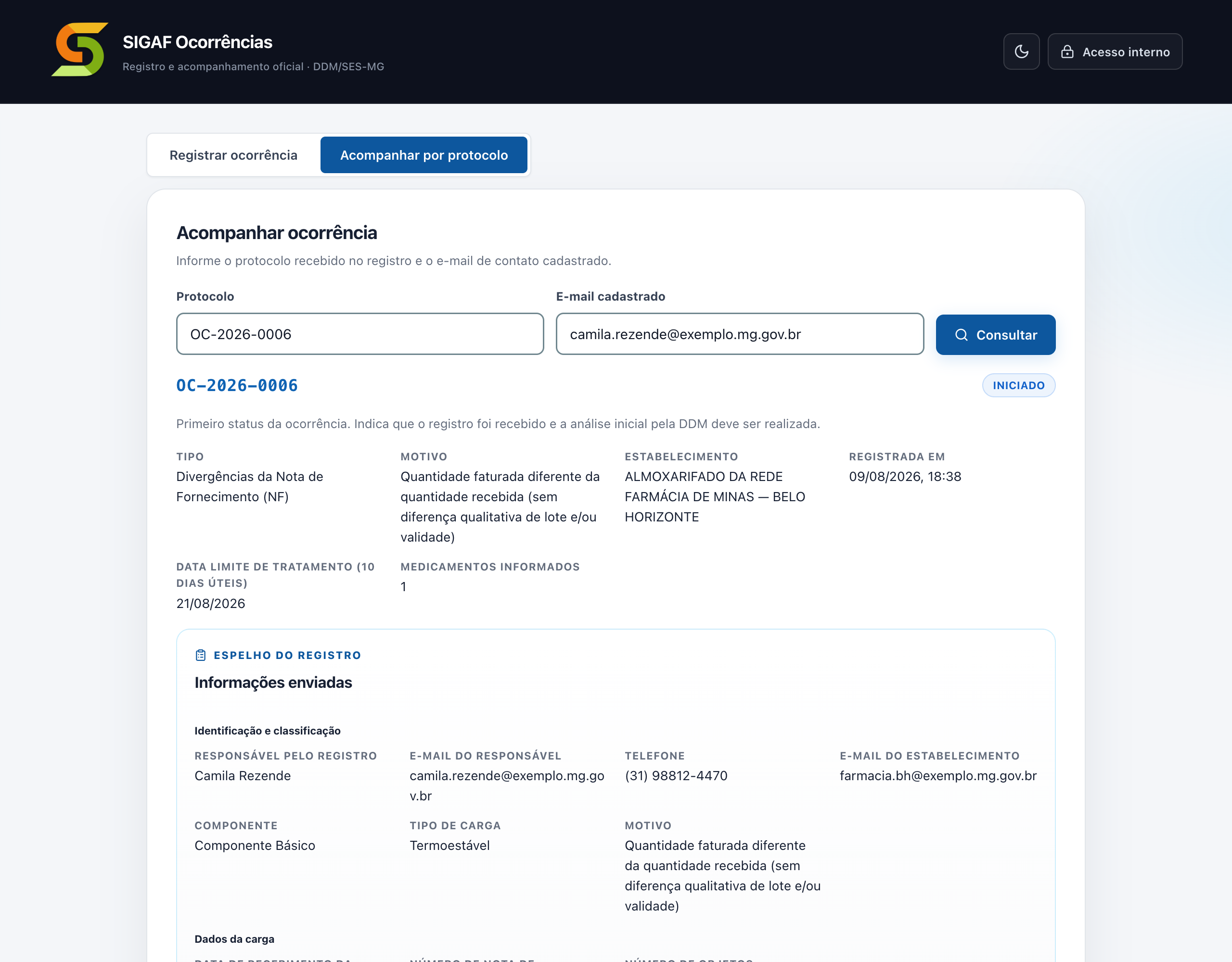Click the INICIADO status badge
Screen dimensions: 1232x962
(x=1019, y=386)
